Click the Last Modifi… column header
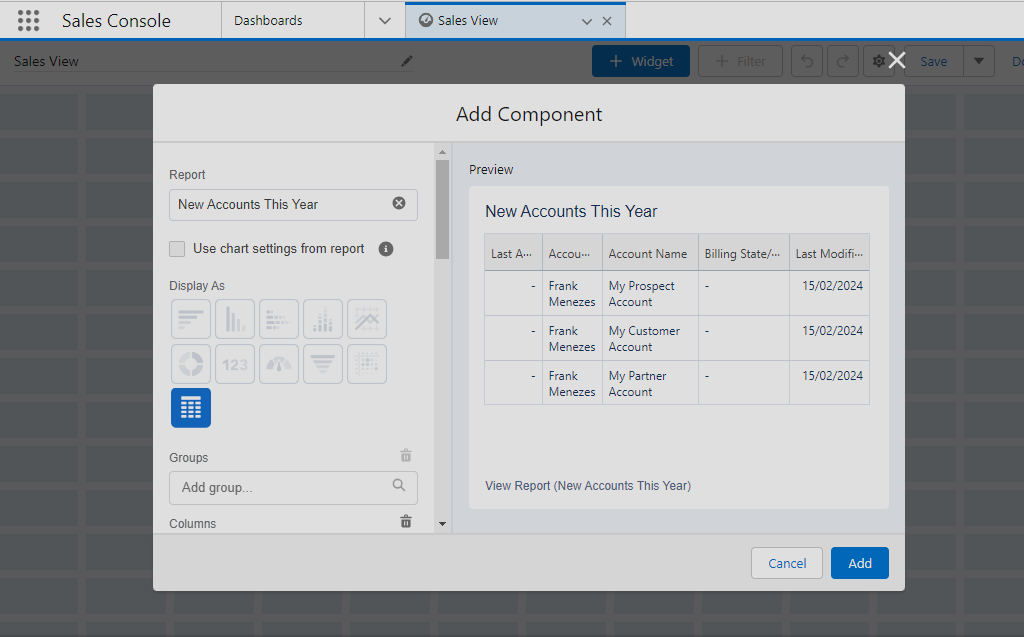Screen dimensions: 1024x637 click(x=829, y=253)
